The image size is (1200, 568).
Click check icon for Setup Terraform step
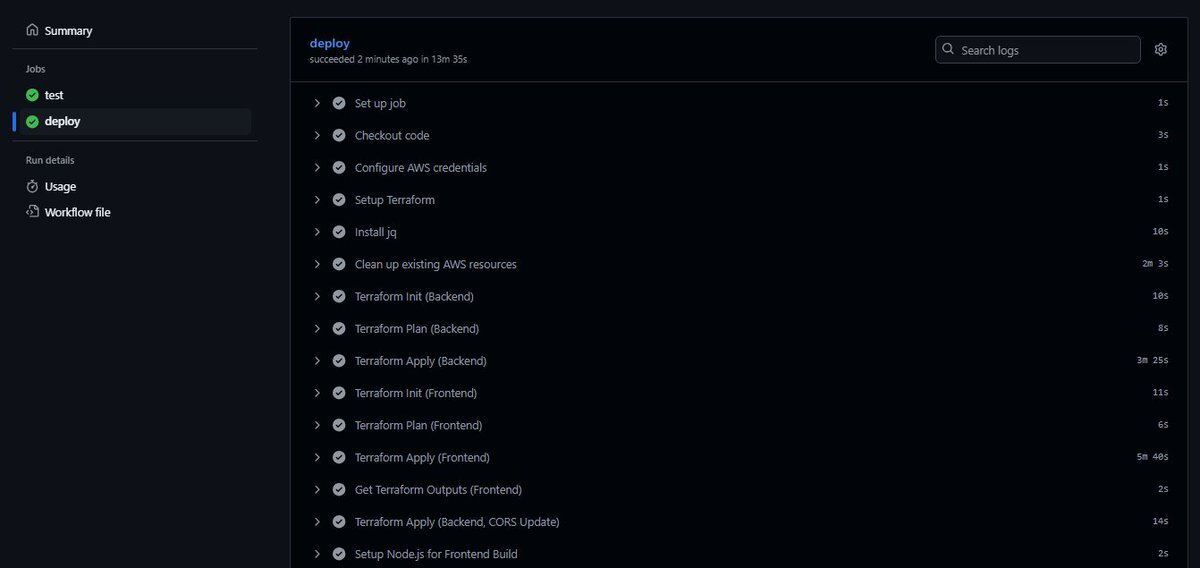pyautogui.click(x=339, y=200)
